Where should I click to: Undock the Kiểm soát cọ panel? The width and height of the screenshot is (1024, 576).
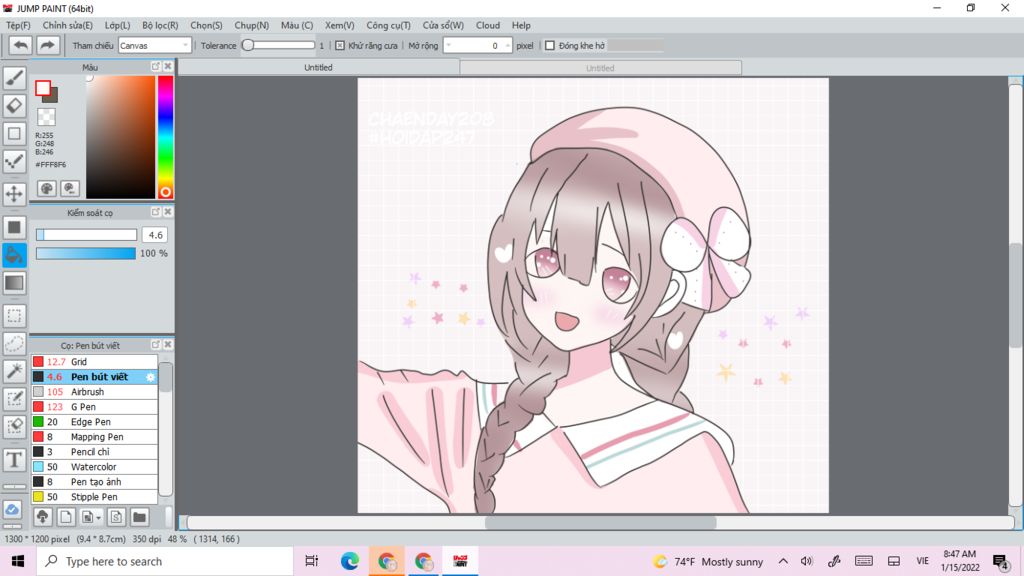click(155, 212)
